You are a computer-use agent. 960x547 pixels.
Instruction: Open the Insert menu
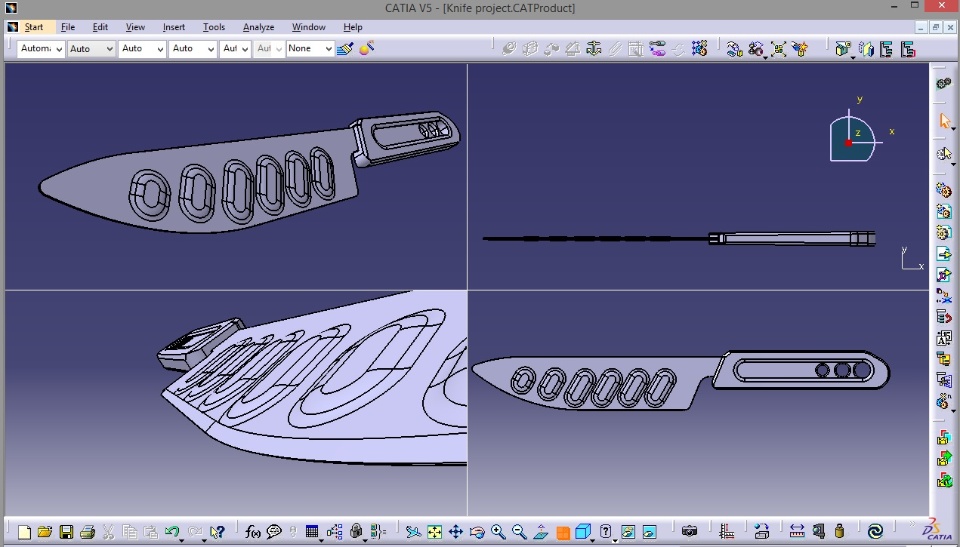pyautogui.click(x=174, y=27)
